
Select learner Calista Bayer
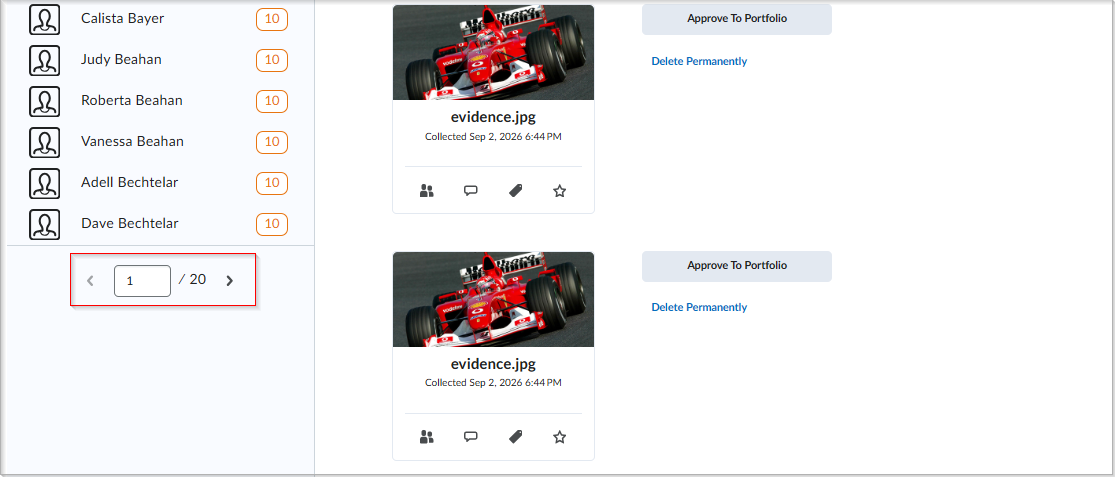pyautogui.click(x=122, y=18)
